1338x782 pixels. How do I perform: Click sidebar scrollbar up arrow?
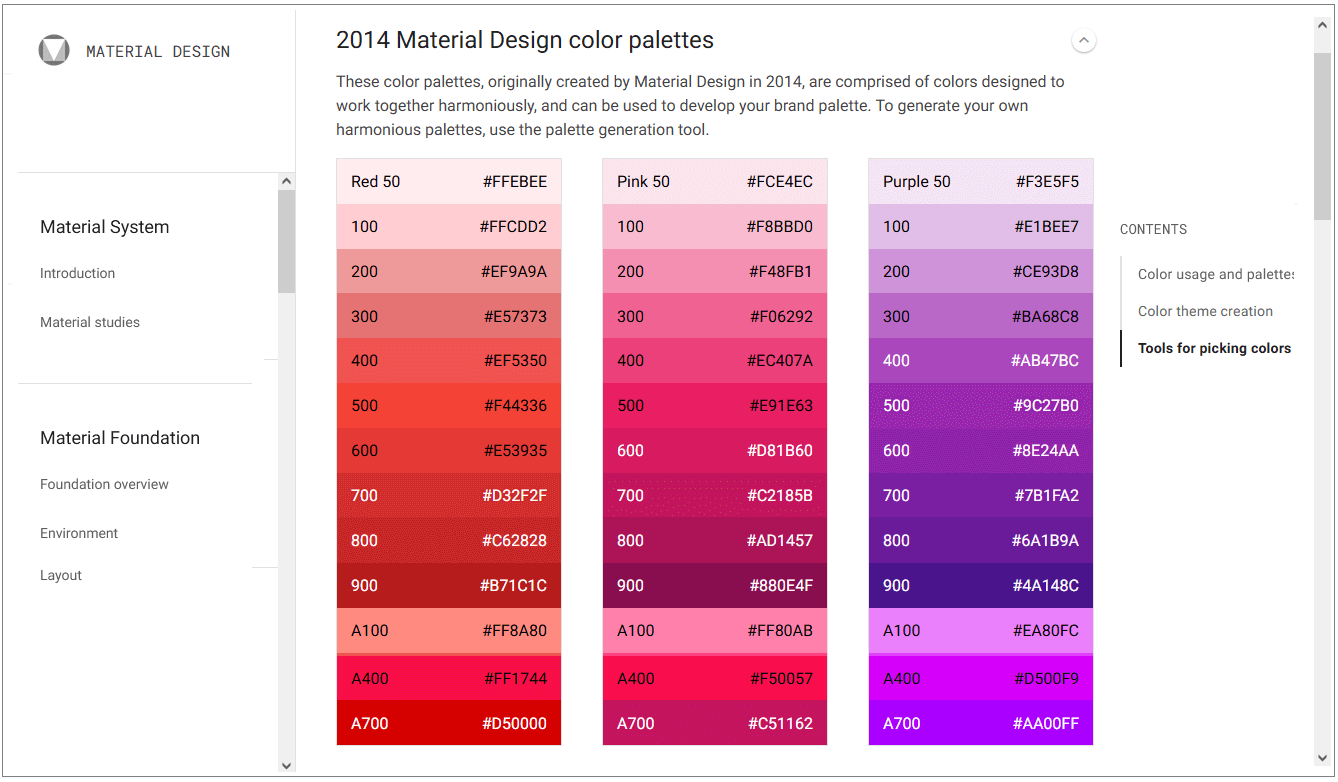coord(287,181)
